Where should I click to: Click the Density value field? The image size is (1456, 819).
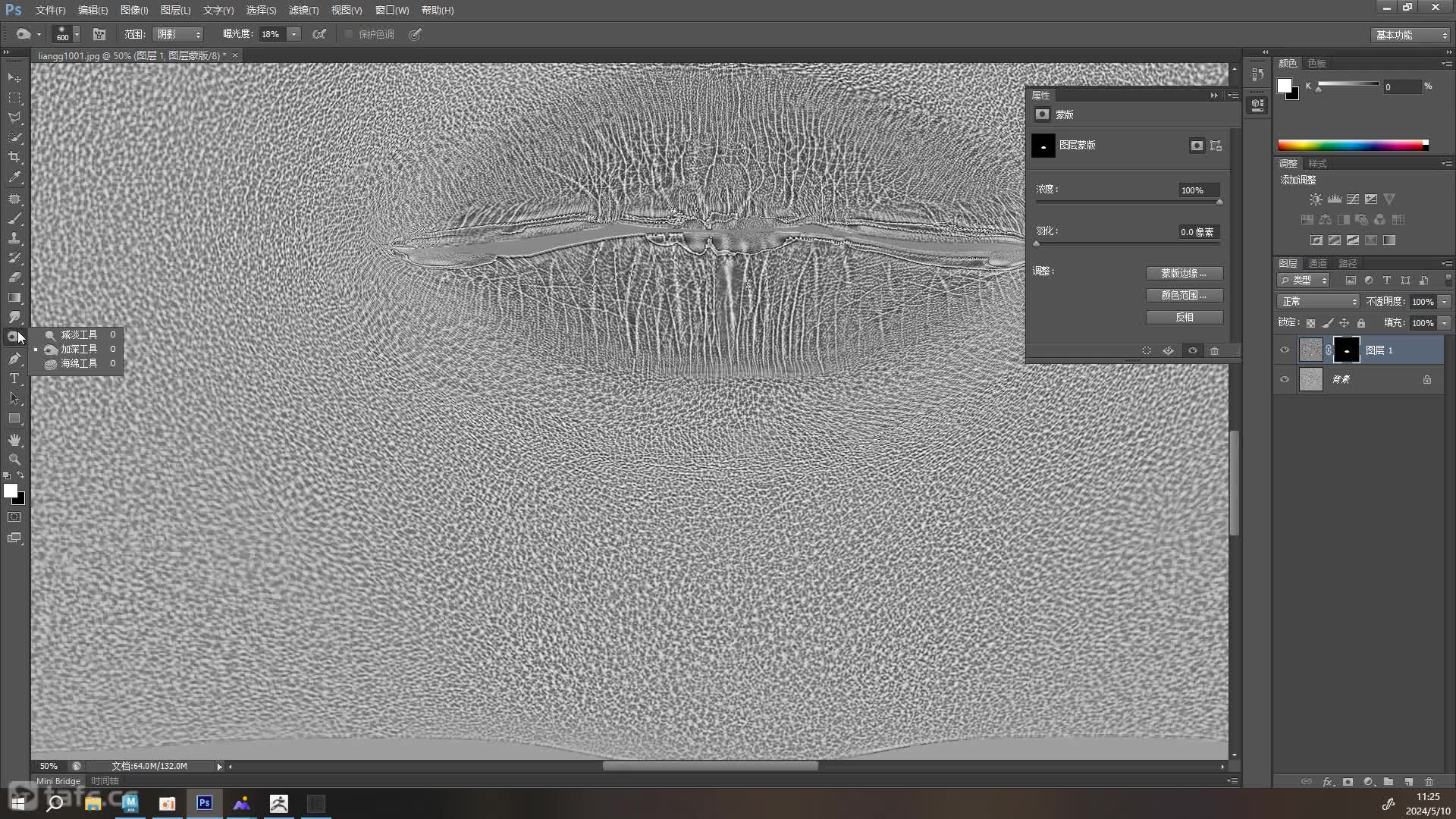click(x=1198, y=190)
